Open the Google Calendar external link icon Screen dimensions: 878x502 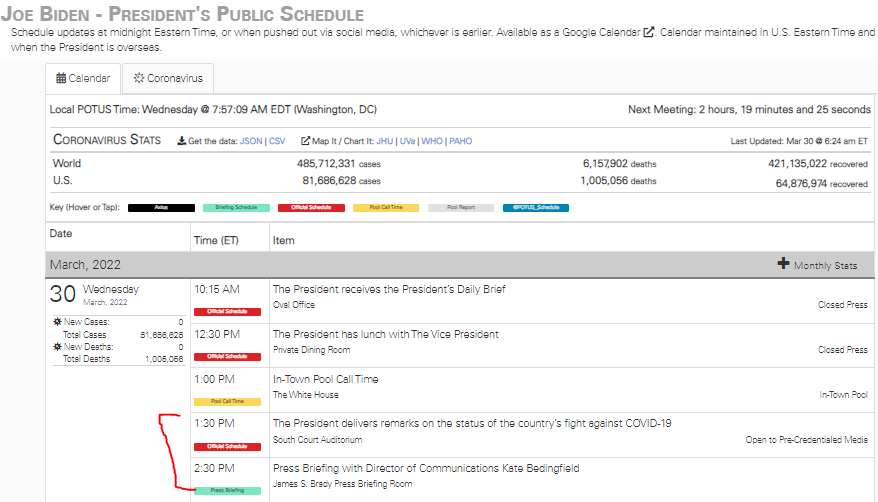coord(648,32)
